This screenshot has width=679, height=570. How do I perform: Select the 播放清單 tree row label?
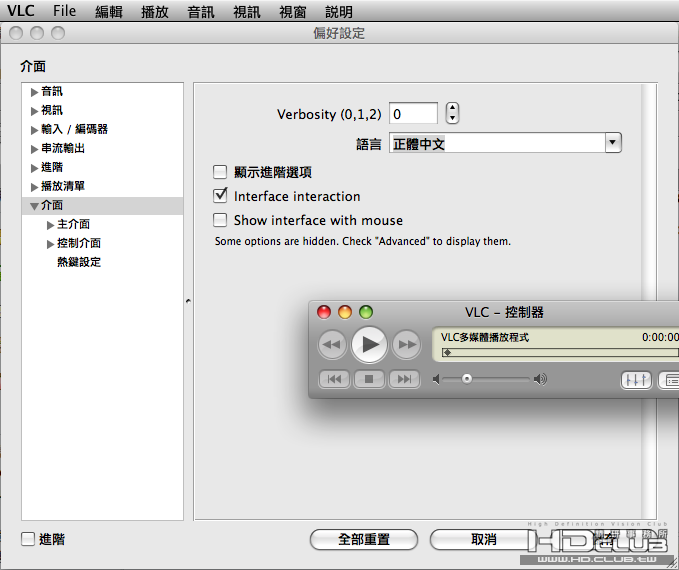pyautogui.click(x=63, y=186)
